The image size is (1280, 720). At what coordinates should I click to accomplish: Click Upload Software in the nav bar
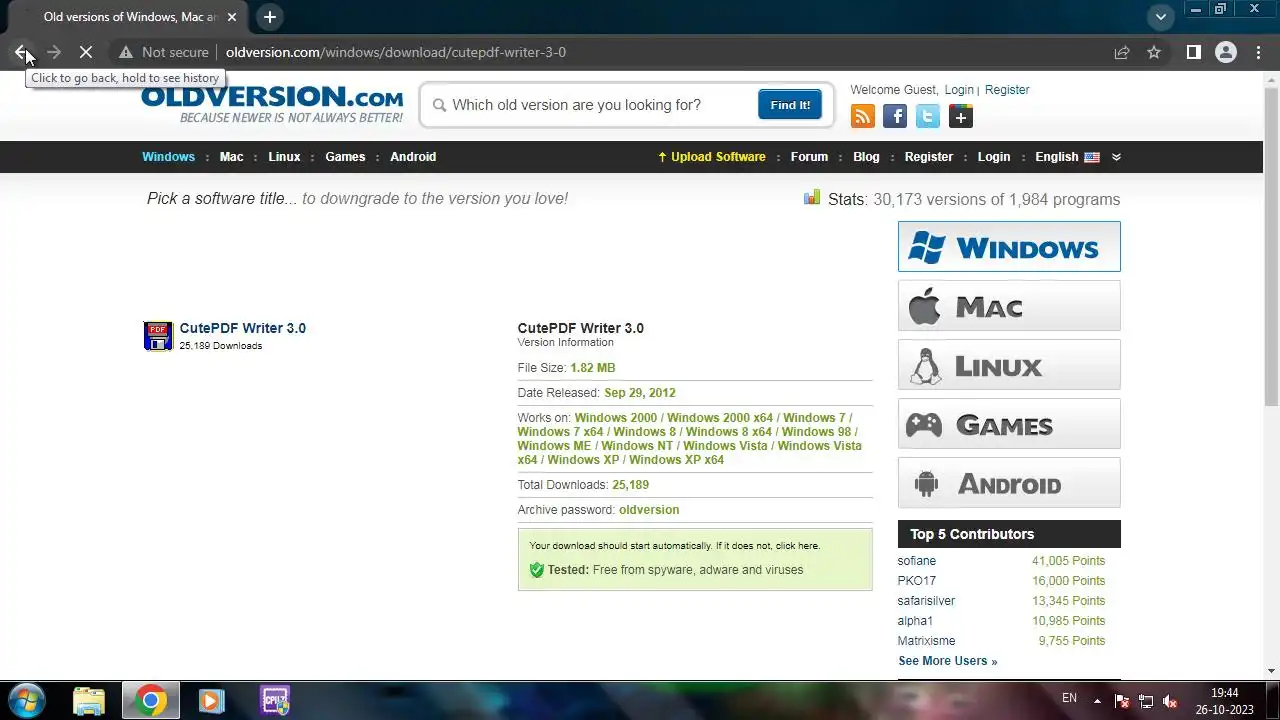pos(711,157)
